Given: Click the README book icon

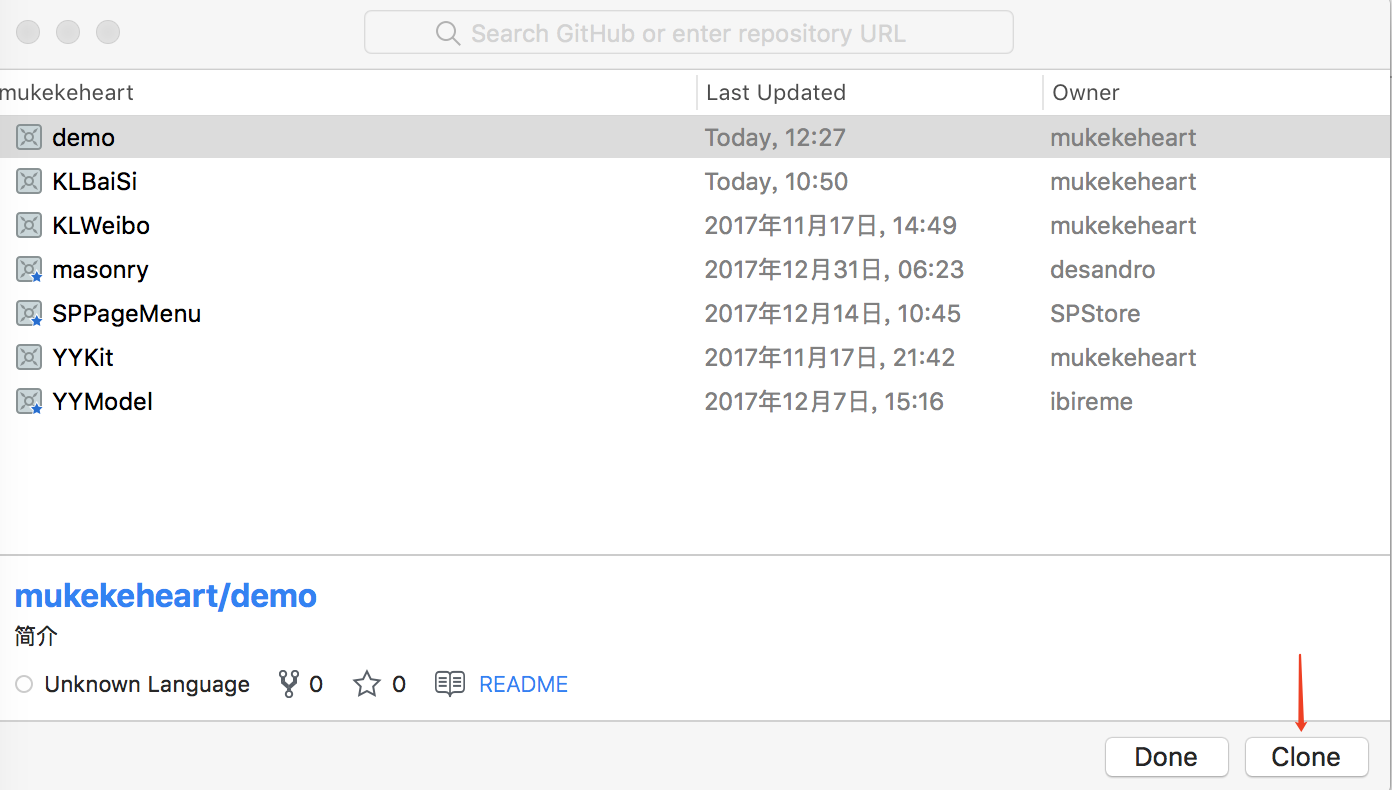Looking at the screenshot, I should tap(450, 684).
